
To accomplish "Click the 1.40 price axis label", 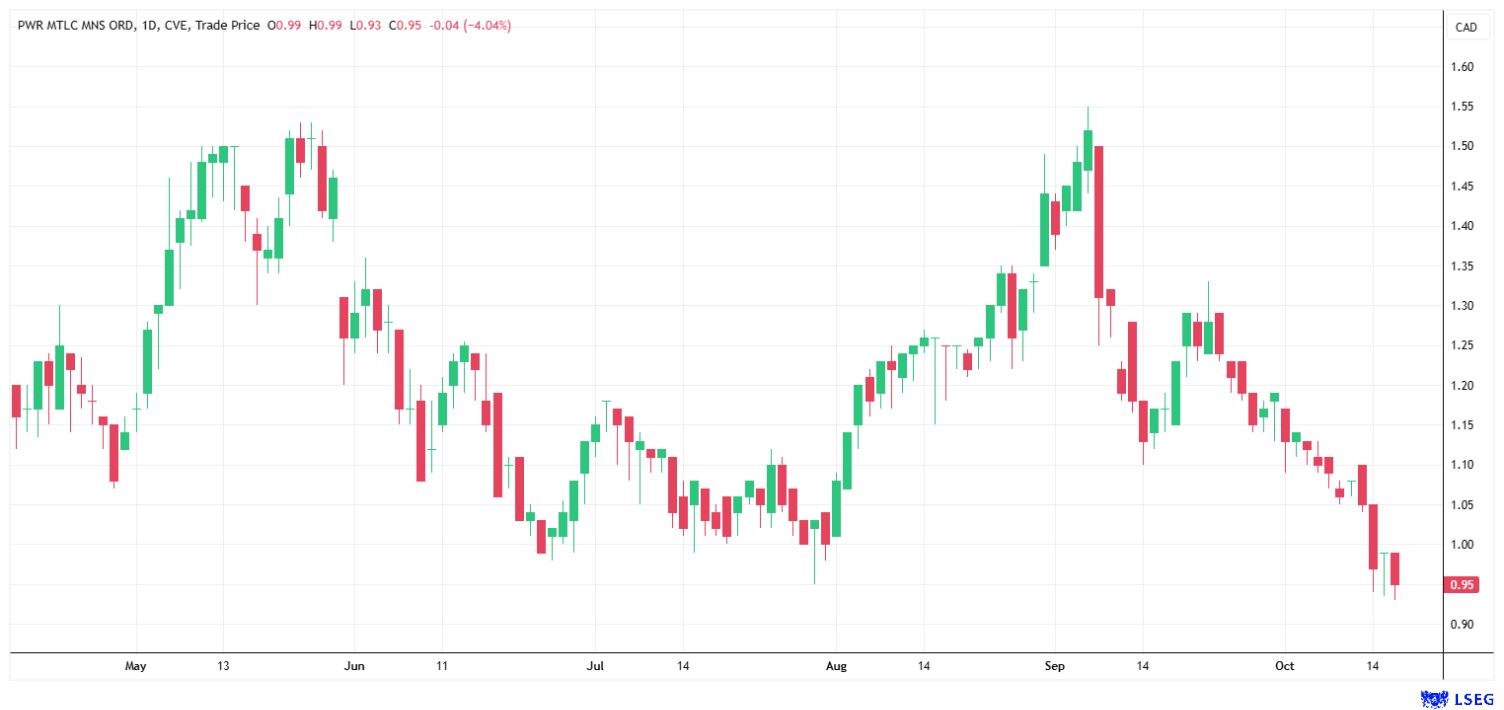I will coord(1462,226).
